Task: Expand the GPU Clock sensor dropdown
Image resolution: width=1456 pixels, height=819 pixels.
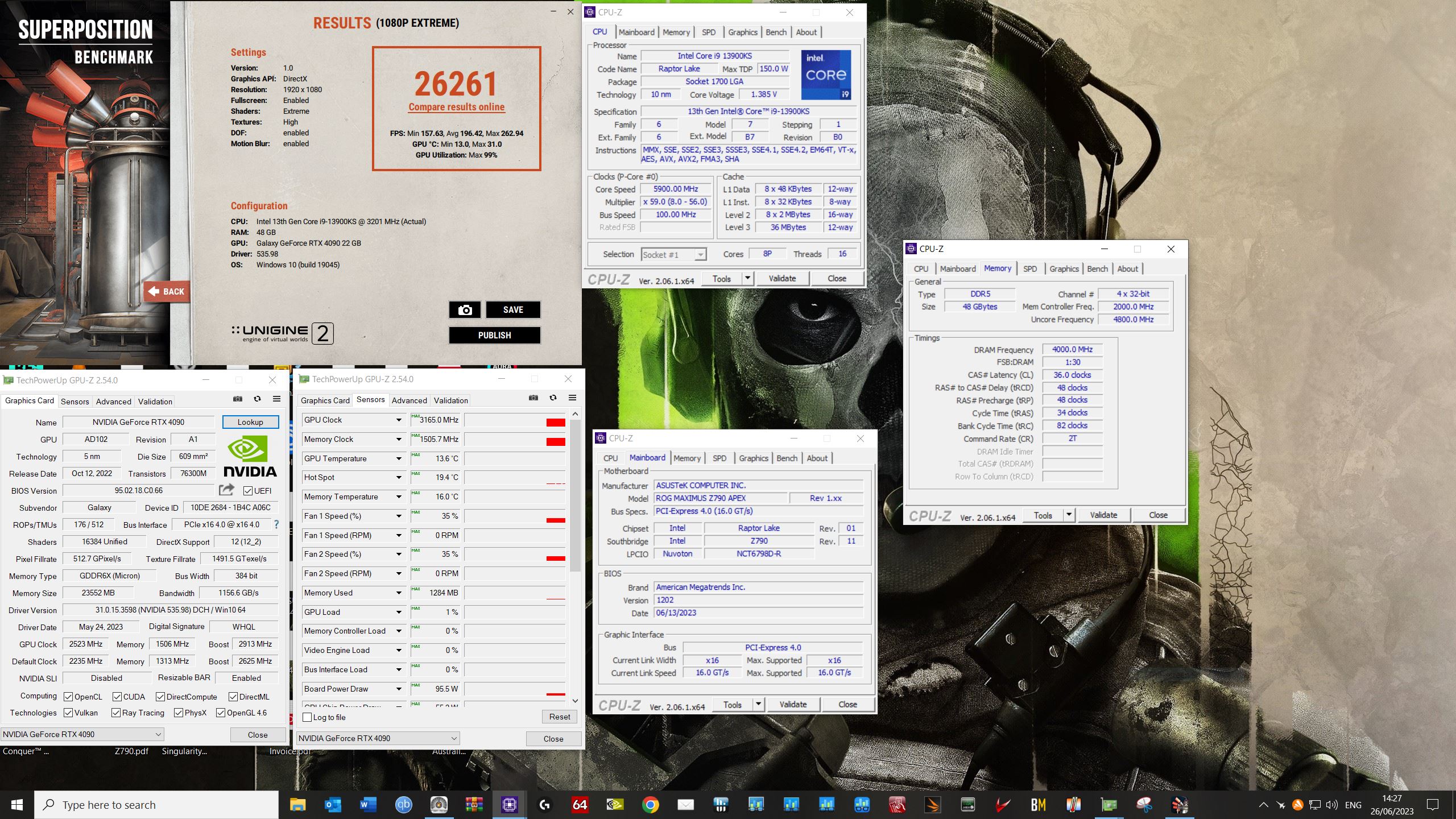Action: tap(399, 420)
